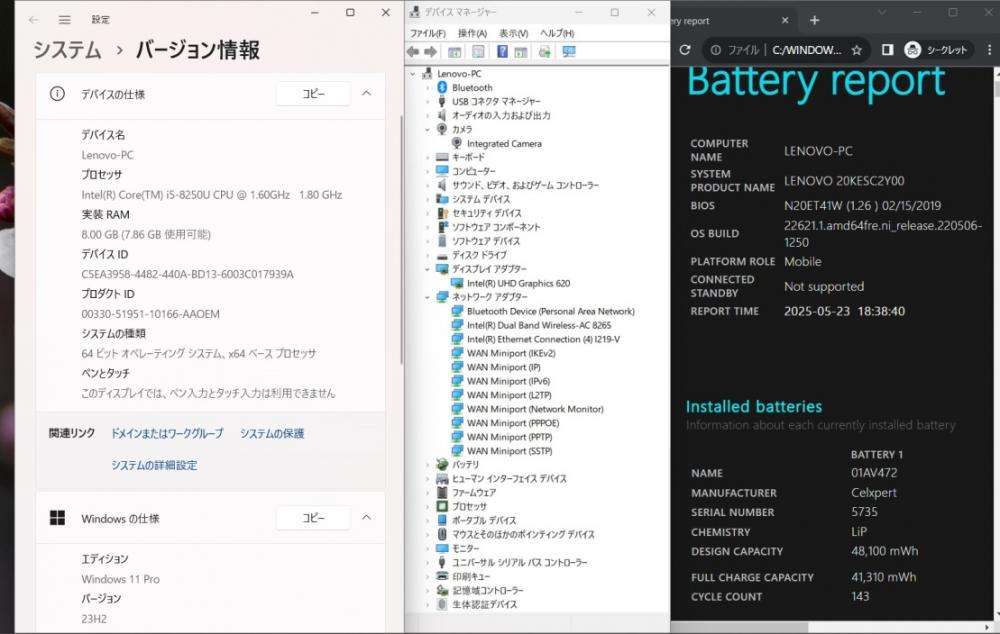Open the browser three-dot menu
This screenshot has width=1000, height=634.
[989, 50]
